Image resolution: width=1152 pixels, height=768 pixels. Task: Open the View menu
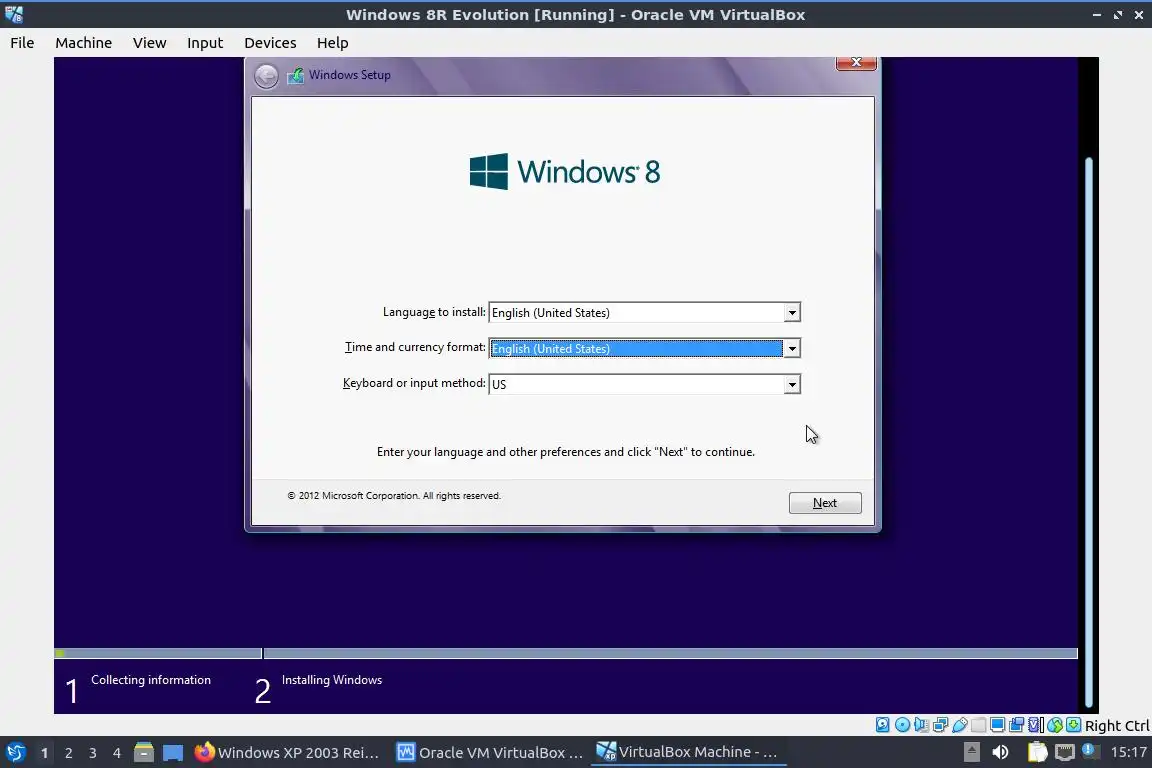(149, 43)
